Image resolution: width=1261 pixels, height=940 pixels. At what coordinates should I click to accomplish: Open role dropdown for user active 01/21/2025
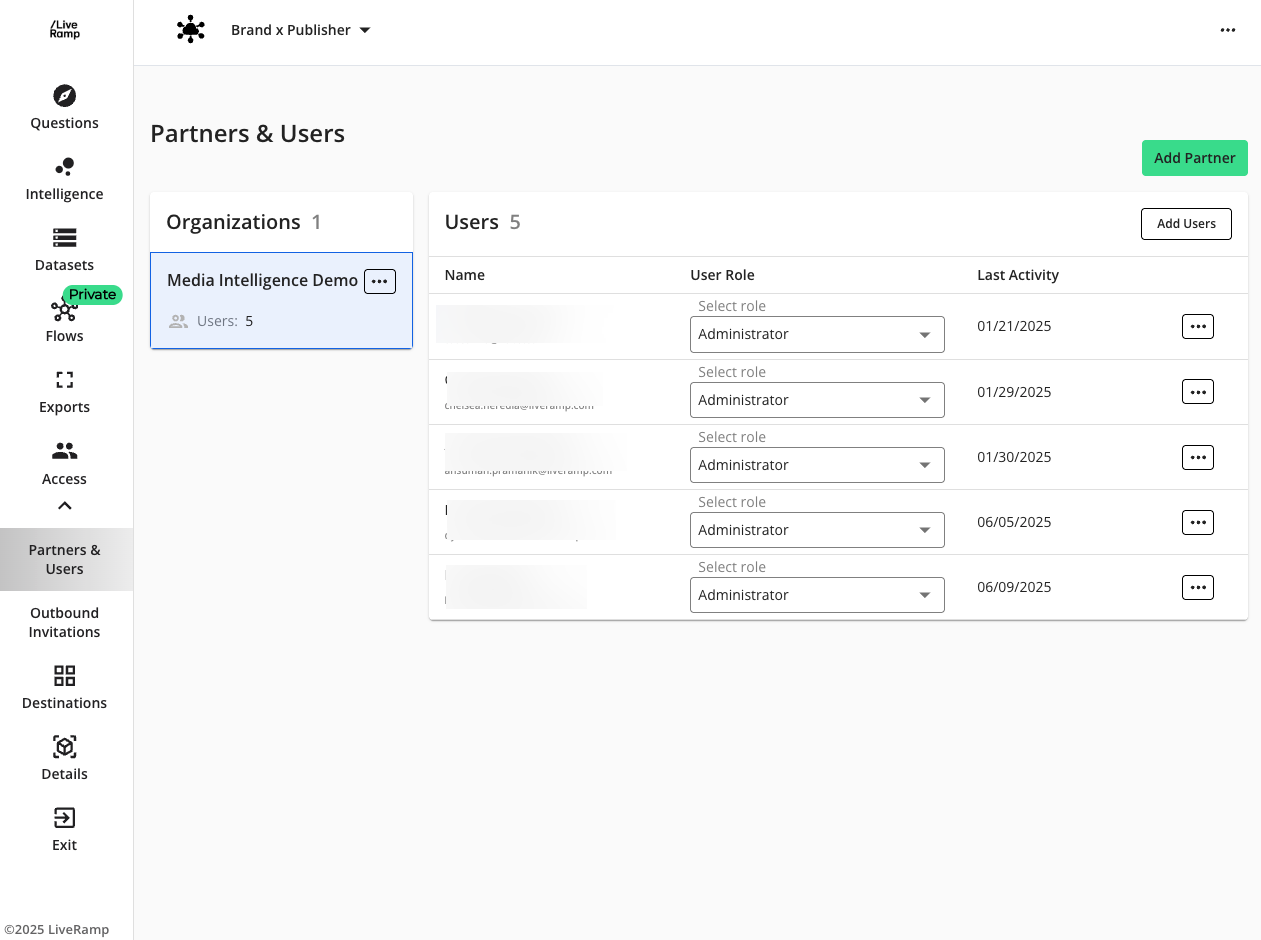[817, 335]
